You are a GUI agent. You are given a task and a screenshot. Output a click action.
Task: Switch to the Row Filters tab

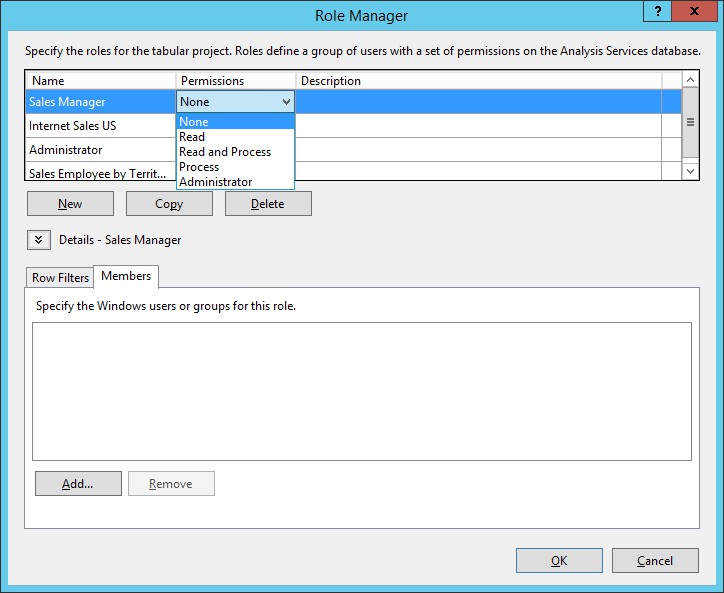pos(60,278)
